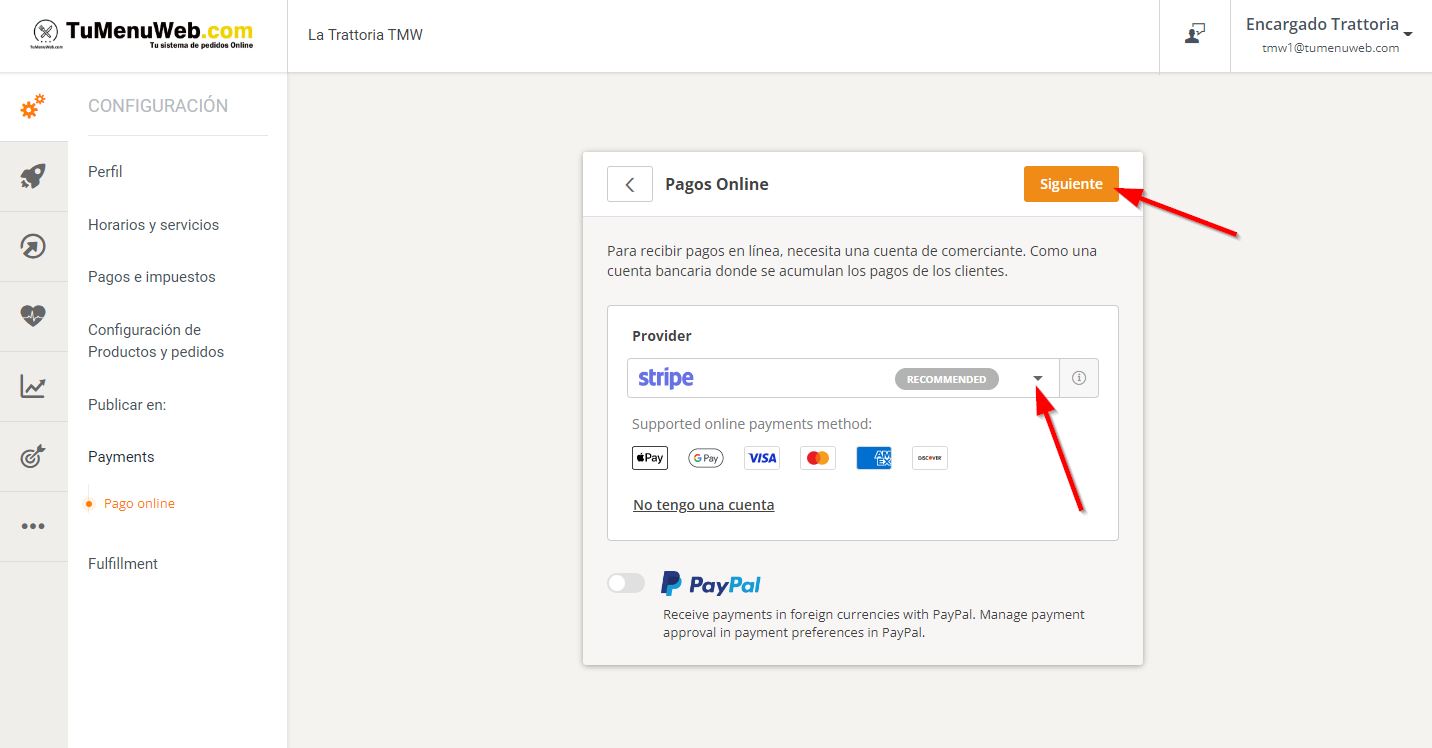Click the info icon beside provider dropdown
Screen dimensions: 1432x748
(1078, 378)
